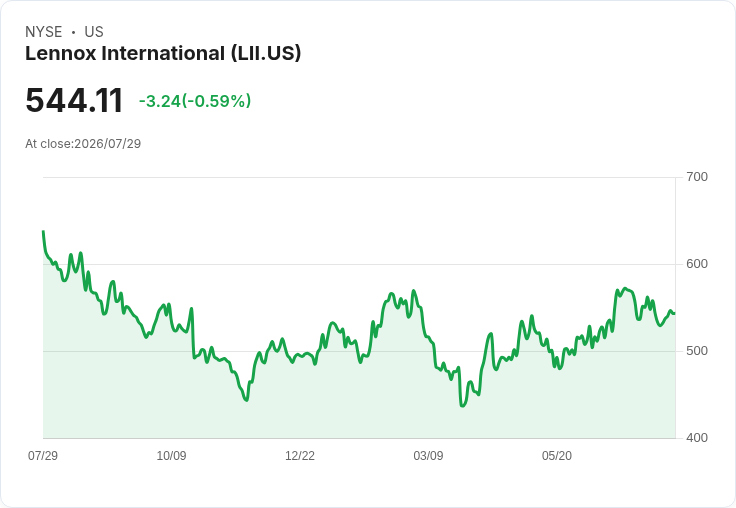Click the chart line's final point at right edge
Screen dimensions: 736x508
tap(675, 313)
